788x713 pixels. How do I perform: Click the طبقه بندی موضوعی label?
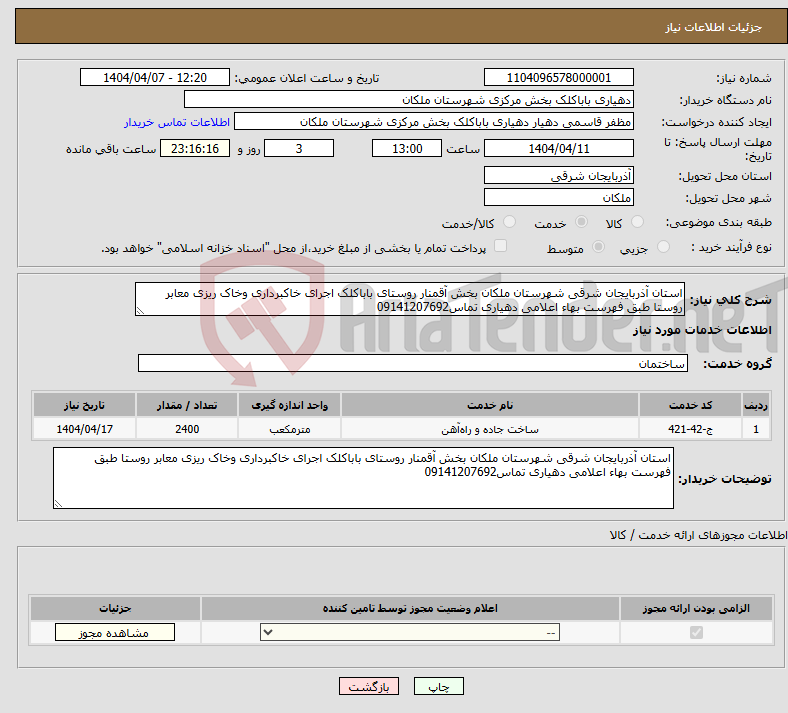pyautogui.click(x=719, y=222)
